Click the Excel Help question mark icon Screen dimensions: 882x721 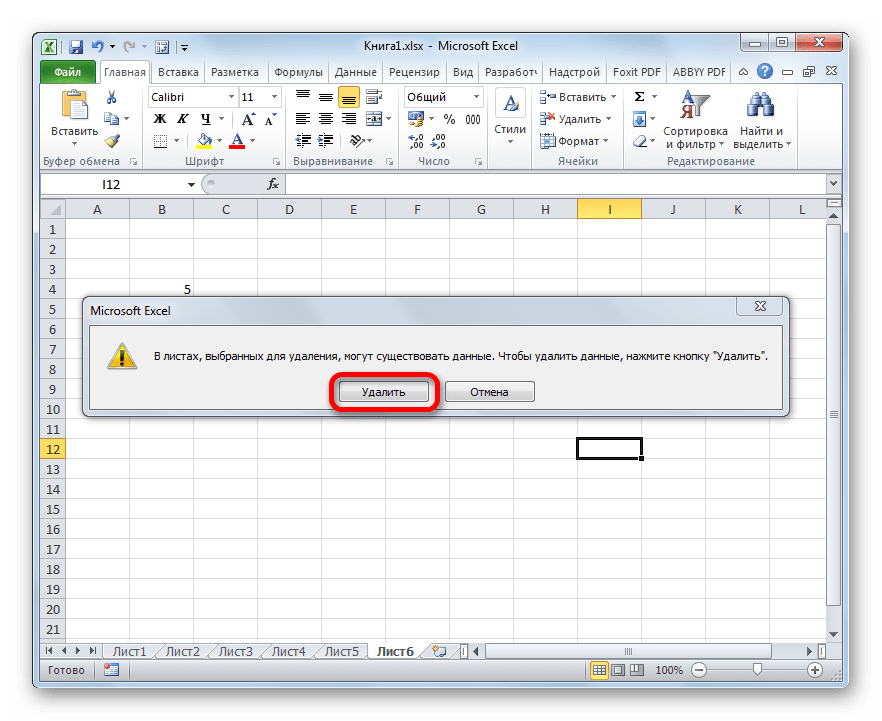coord(764,71)
